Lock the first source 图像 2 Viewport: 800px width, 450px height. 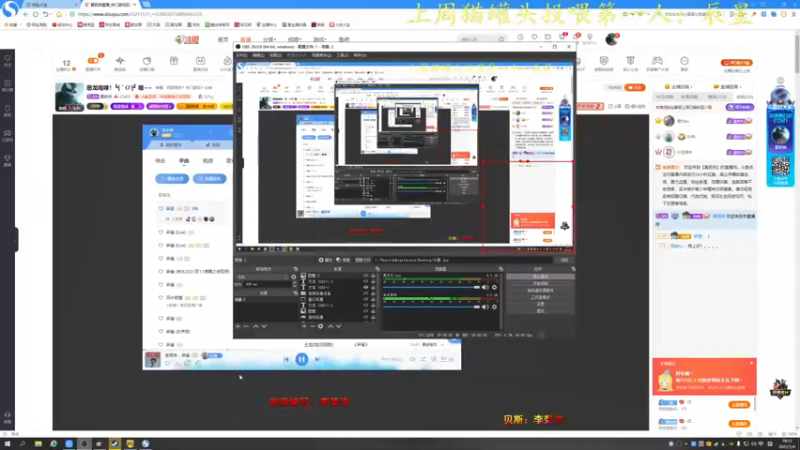[x=373, y=276]
